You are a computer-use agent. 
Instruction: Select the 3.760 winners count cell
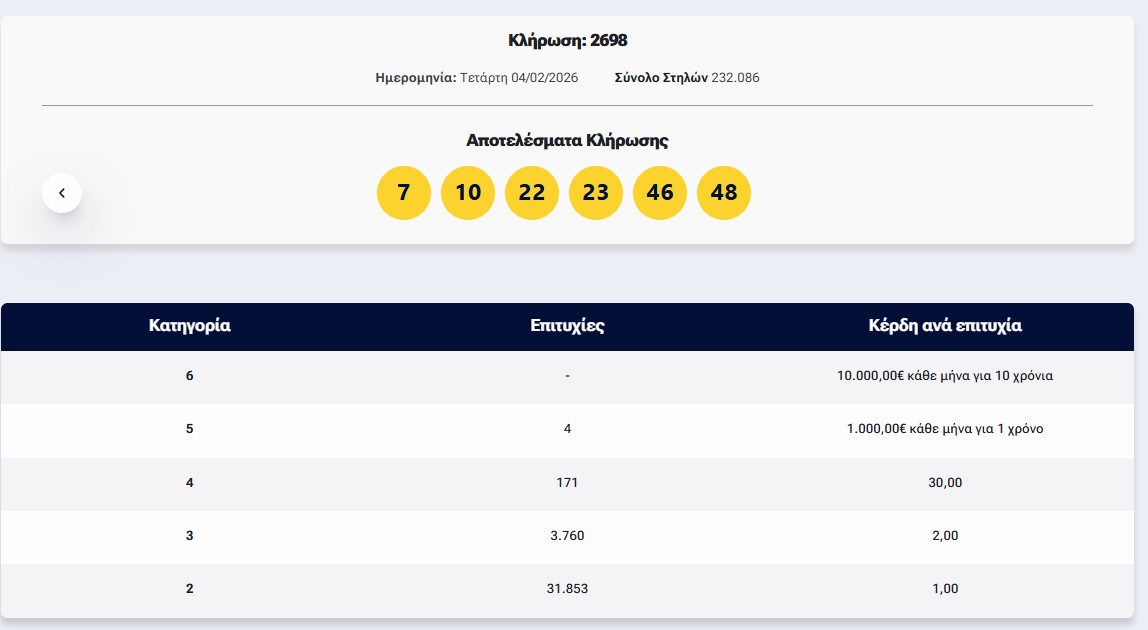[567, 536]
